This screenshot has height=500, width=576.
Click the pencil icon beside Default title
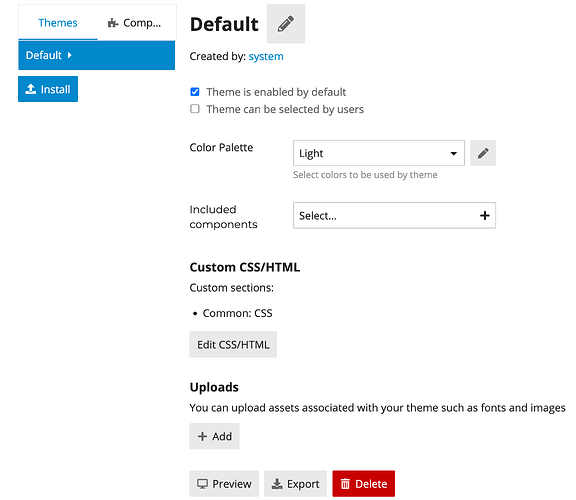point(285,24)
